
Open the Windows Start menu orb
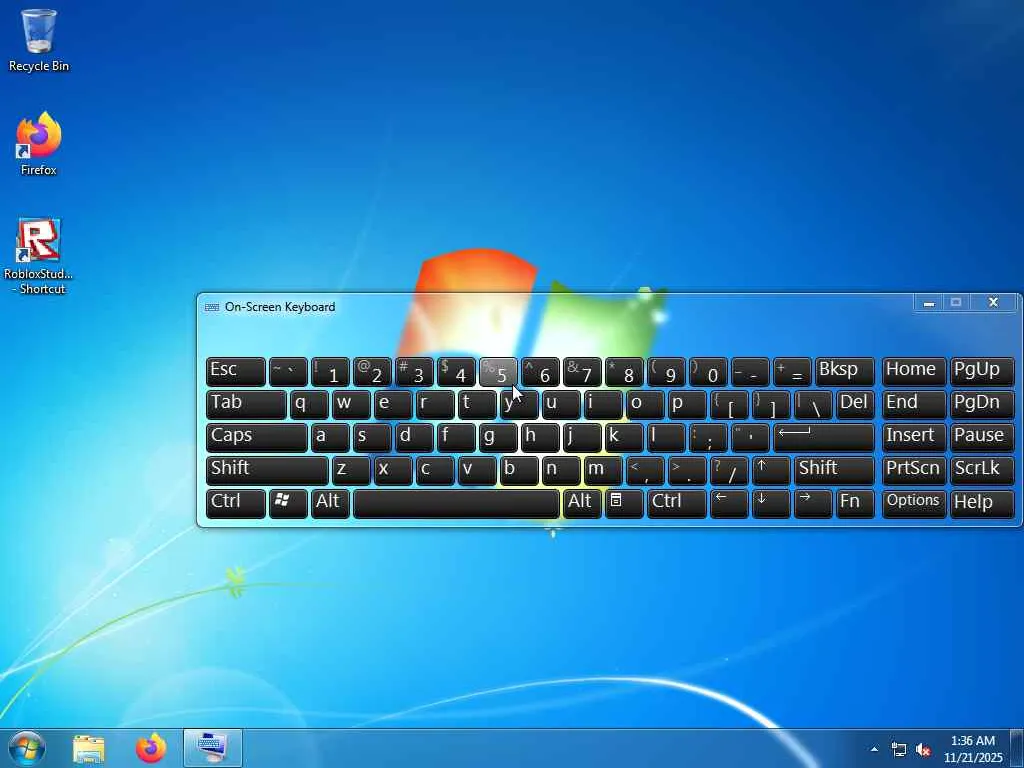[x=25, y=748]
